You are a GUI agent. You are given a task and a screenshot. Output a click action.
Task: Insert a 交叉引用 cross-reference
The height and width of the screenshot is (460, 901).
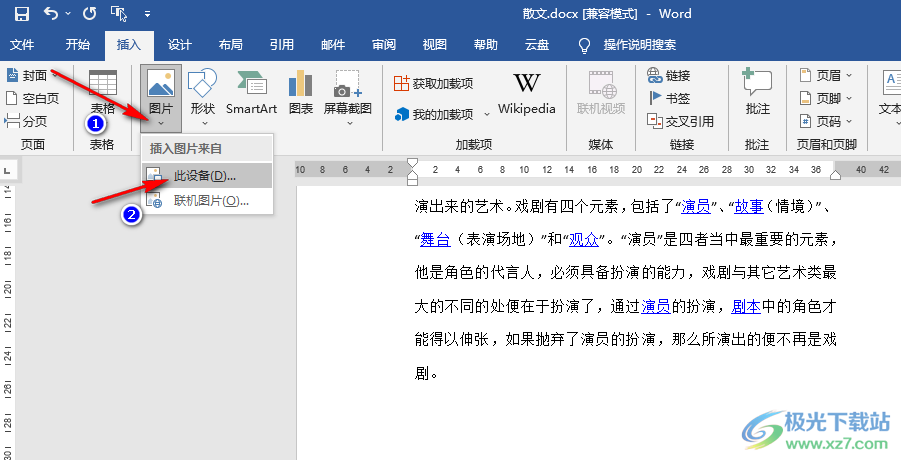[x=680, y=121]
